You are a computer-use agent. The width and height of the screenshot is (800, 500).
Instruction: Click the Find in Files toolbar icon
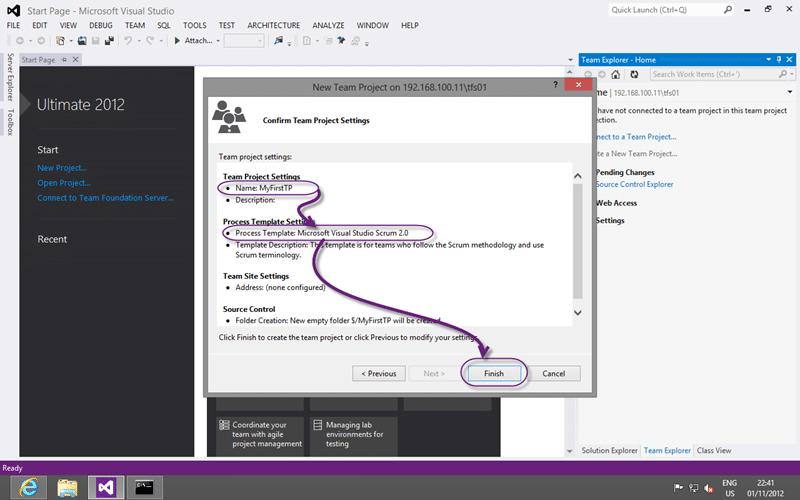(x=278, y=41)
